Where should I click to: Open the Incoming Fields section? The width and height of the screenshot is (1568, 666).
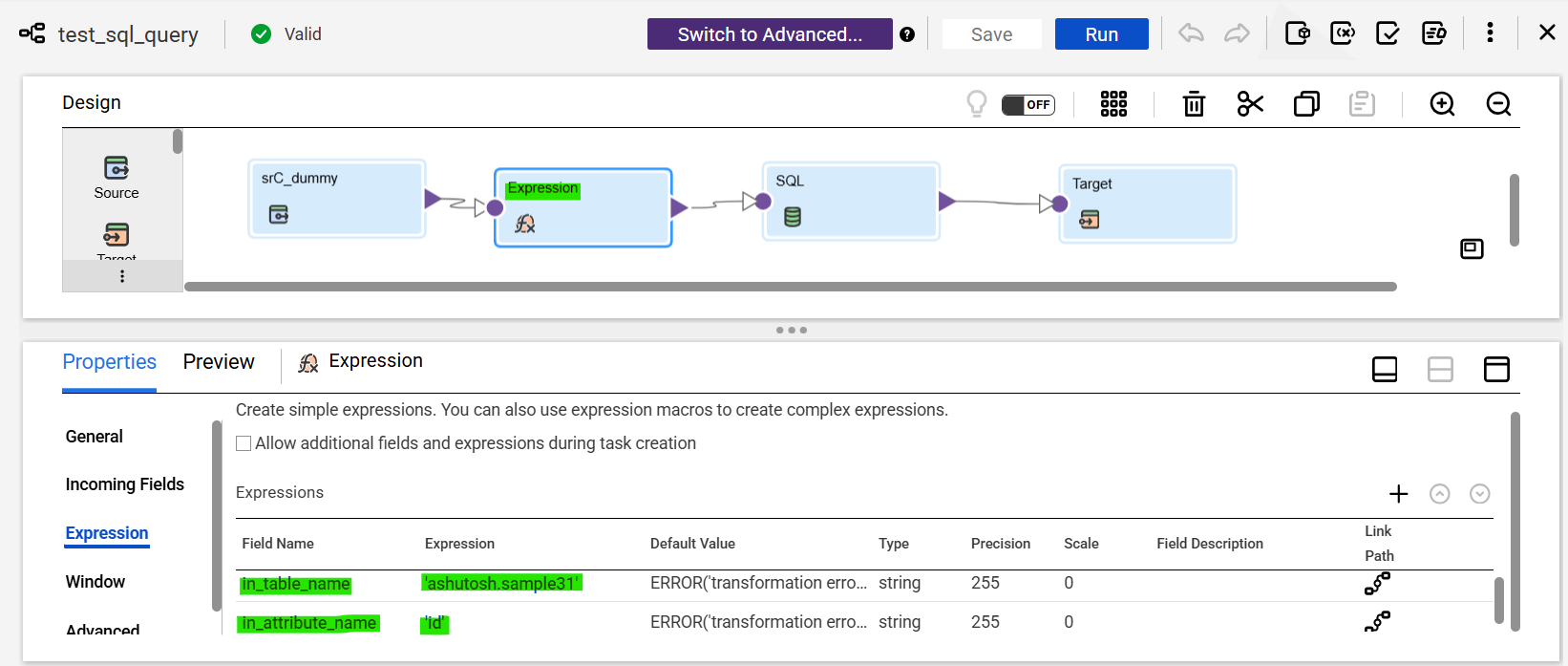(x=124, y=484)
